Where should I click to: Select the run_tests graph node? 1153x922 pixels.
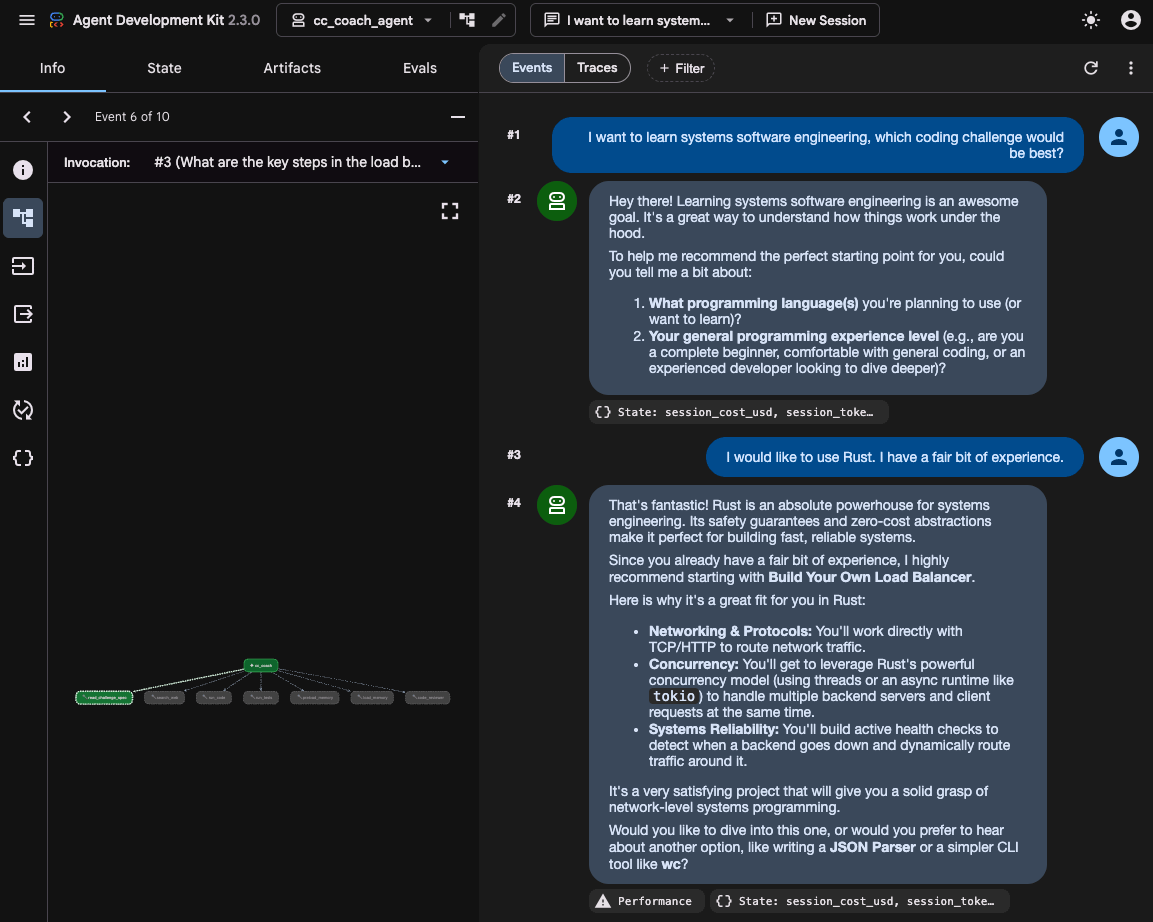(x=261, y=697)
